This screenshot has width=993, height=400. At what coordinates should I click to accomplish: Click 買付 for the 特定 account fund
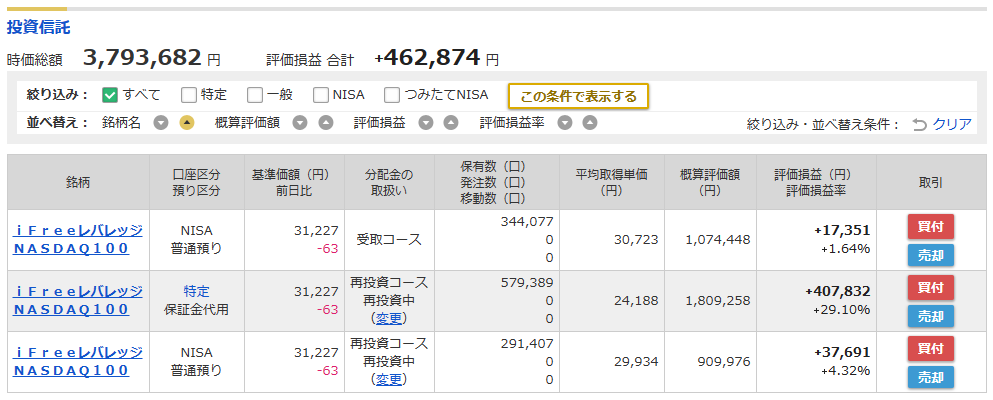point(931,287)
